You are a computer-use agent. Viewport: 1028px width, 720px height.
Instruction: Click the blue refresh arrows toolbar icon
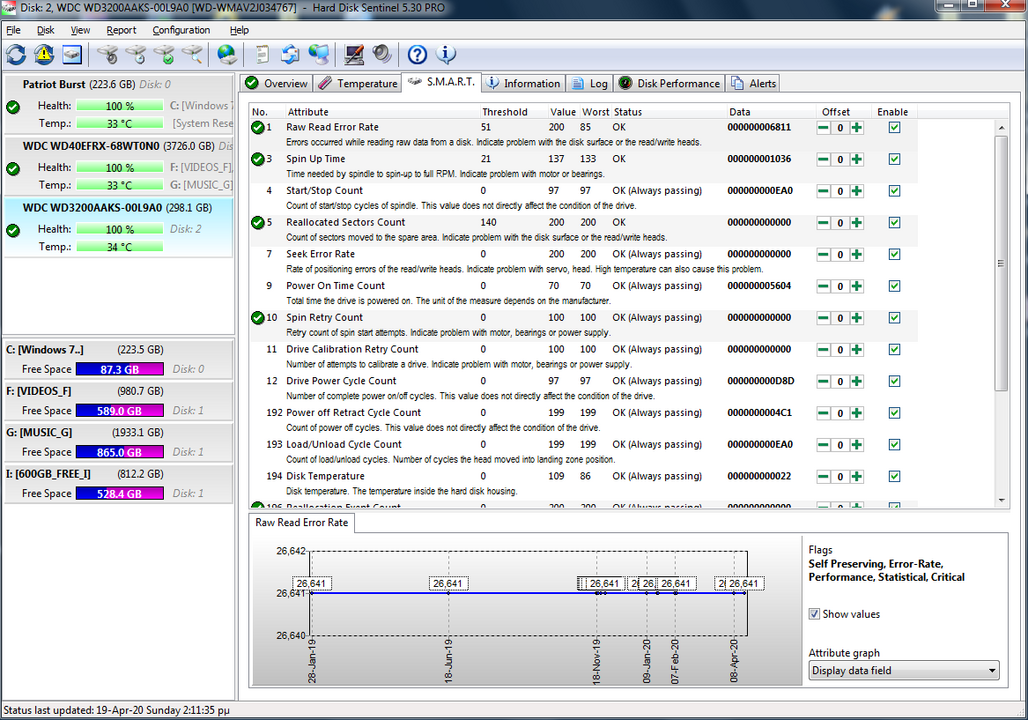pos(16,54)
